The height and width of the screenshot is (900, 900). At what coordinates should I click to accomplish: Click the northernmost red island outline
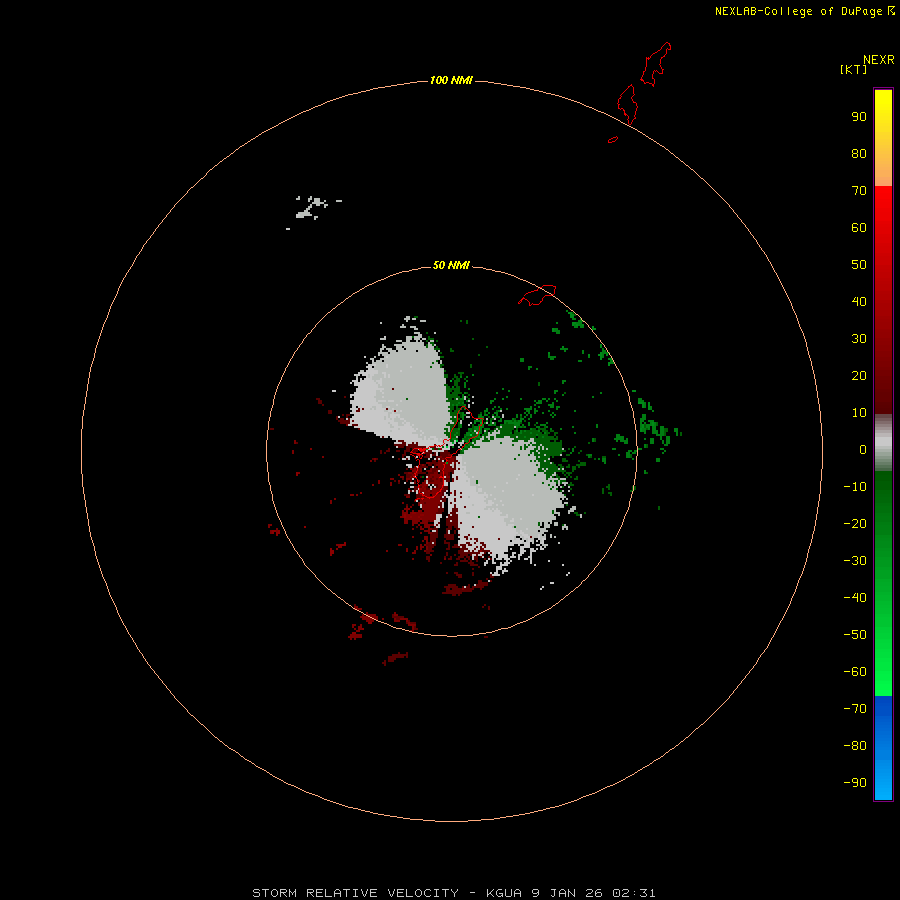[655, 64]
